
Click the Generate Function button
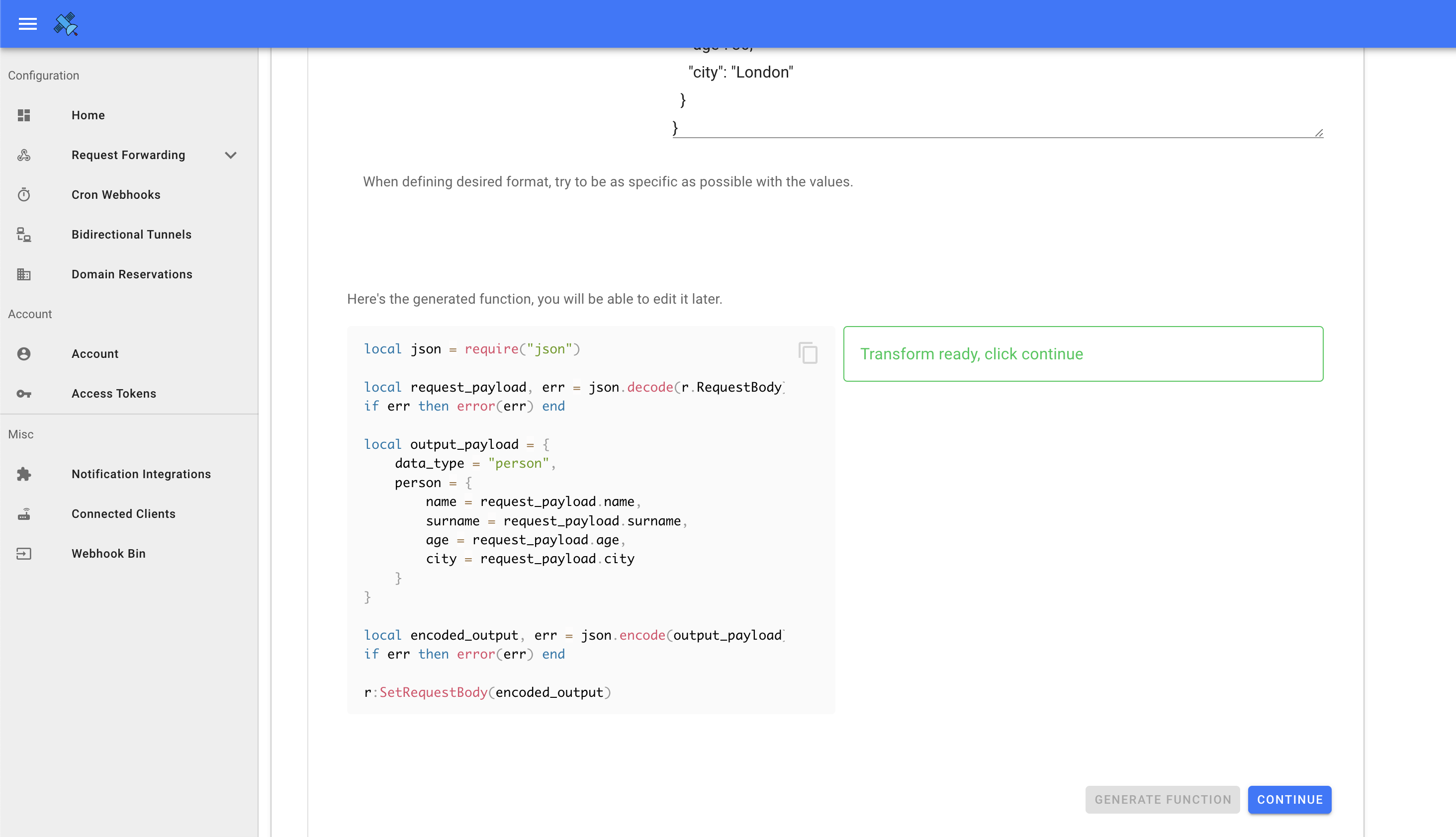click(1162, 799)
